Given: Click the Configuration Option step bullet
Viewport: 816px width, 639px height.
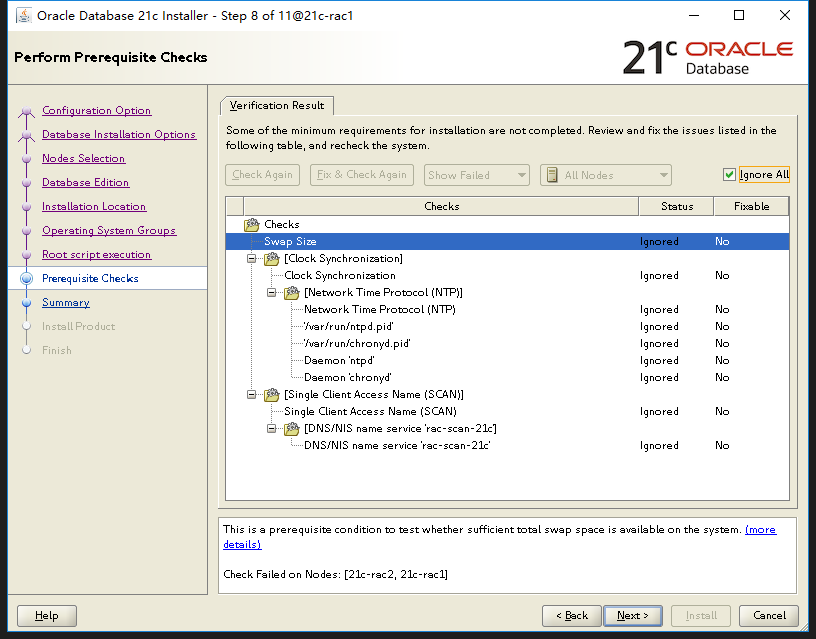Looking at the screenshot, I should tap(27, 111).
